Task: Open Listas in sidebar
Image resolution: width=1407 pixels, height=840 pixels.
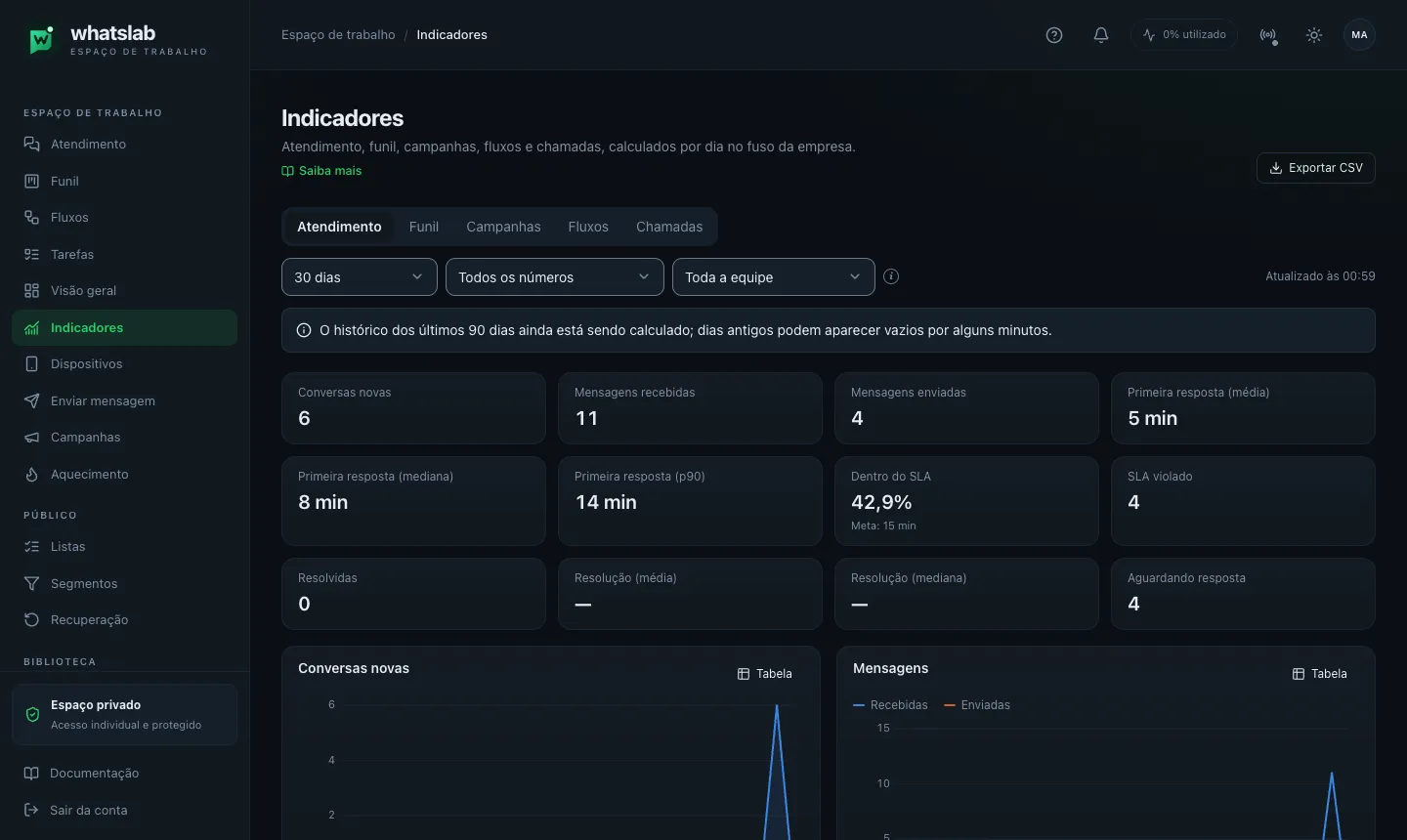Action: tap(124, 547)
